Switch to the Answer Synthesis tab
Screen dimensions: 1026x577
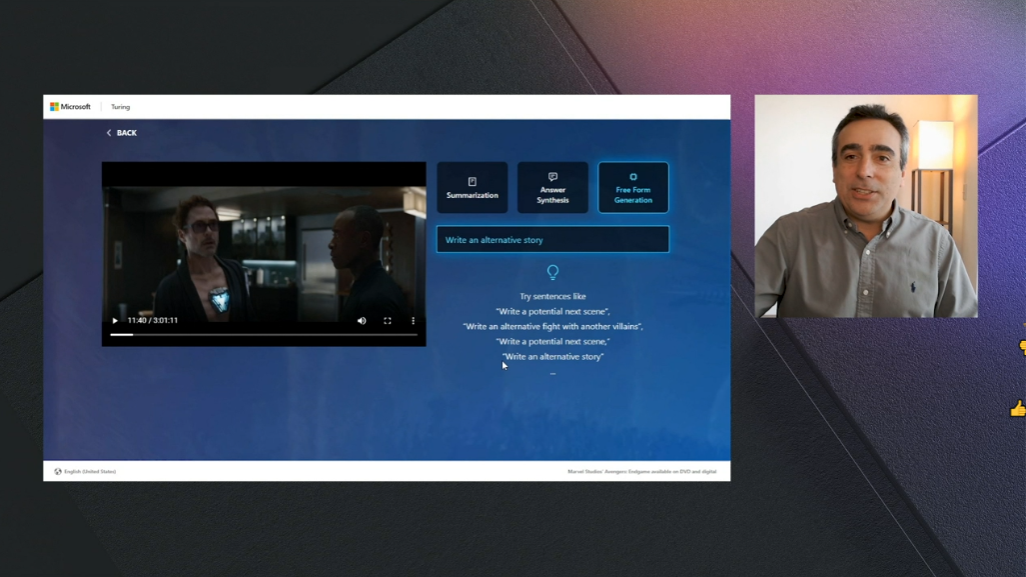[553, 188]
